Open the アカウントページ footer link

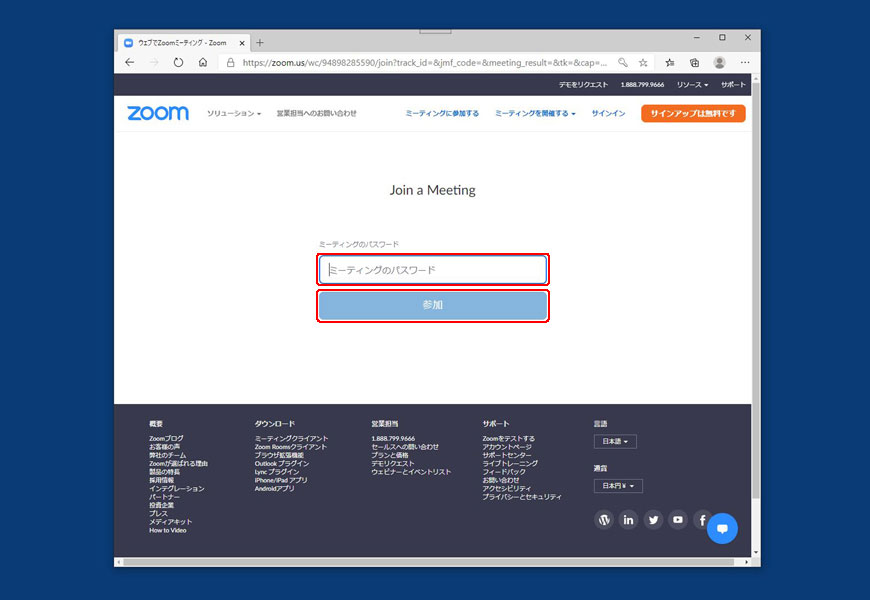point(507,447)
